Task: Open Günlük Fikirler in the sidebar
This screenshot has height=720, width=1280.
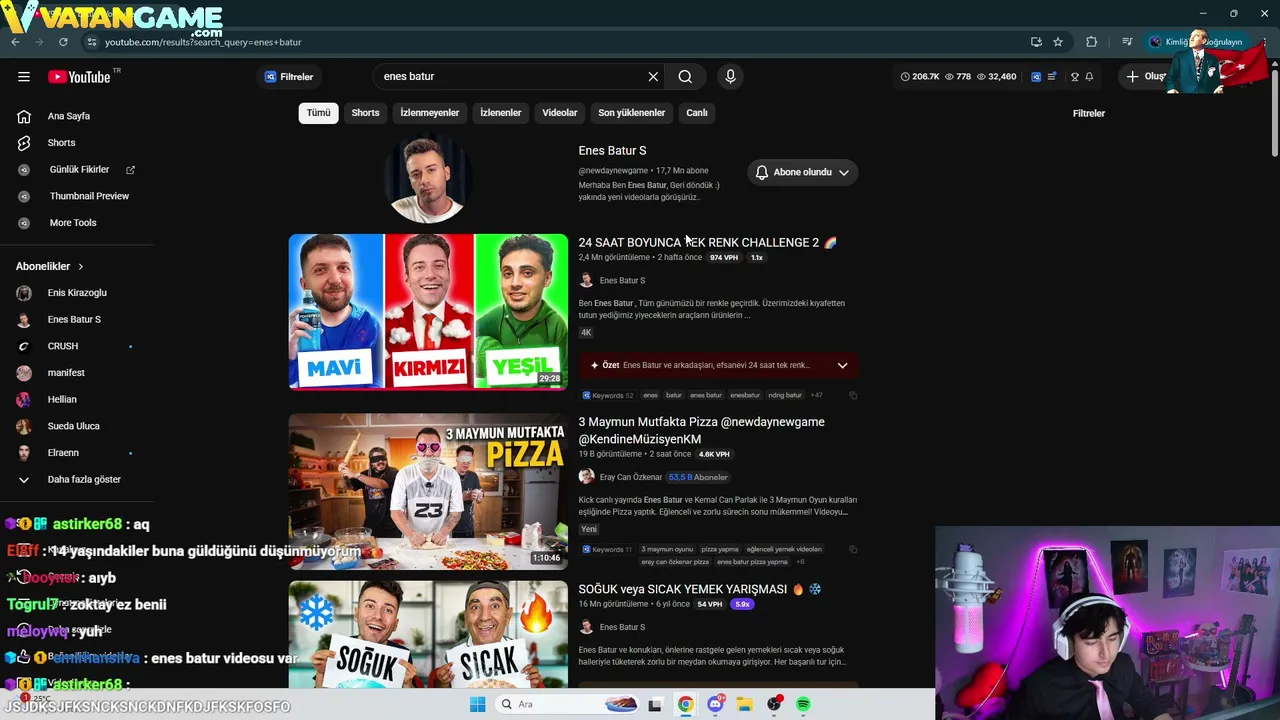Action: 77,170
